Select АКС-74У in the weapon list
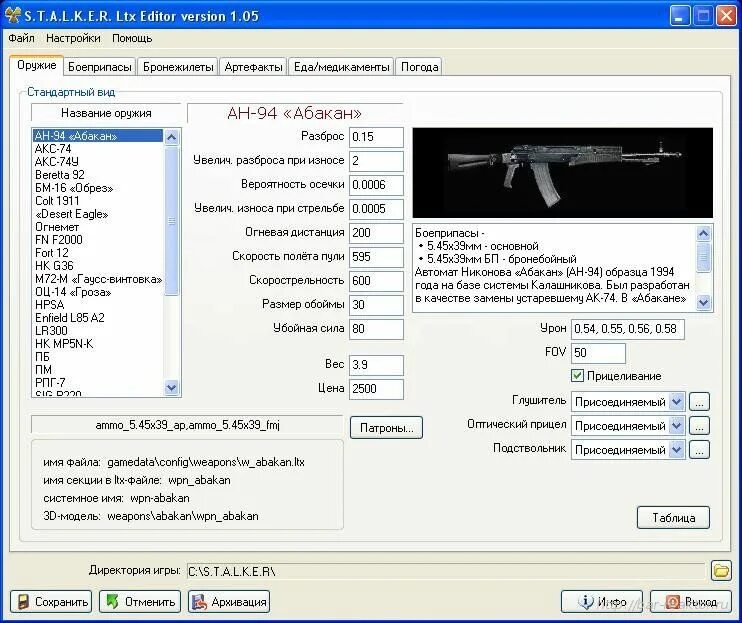This screenshot has width=742, height=623. 97,162
